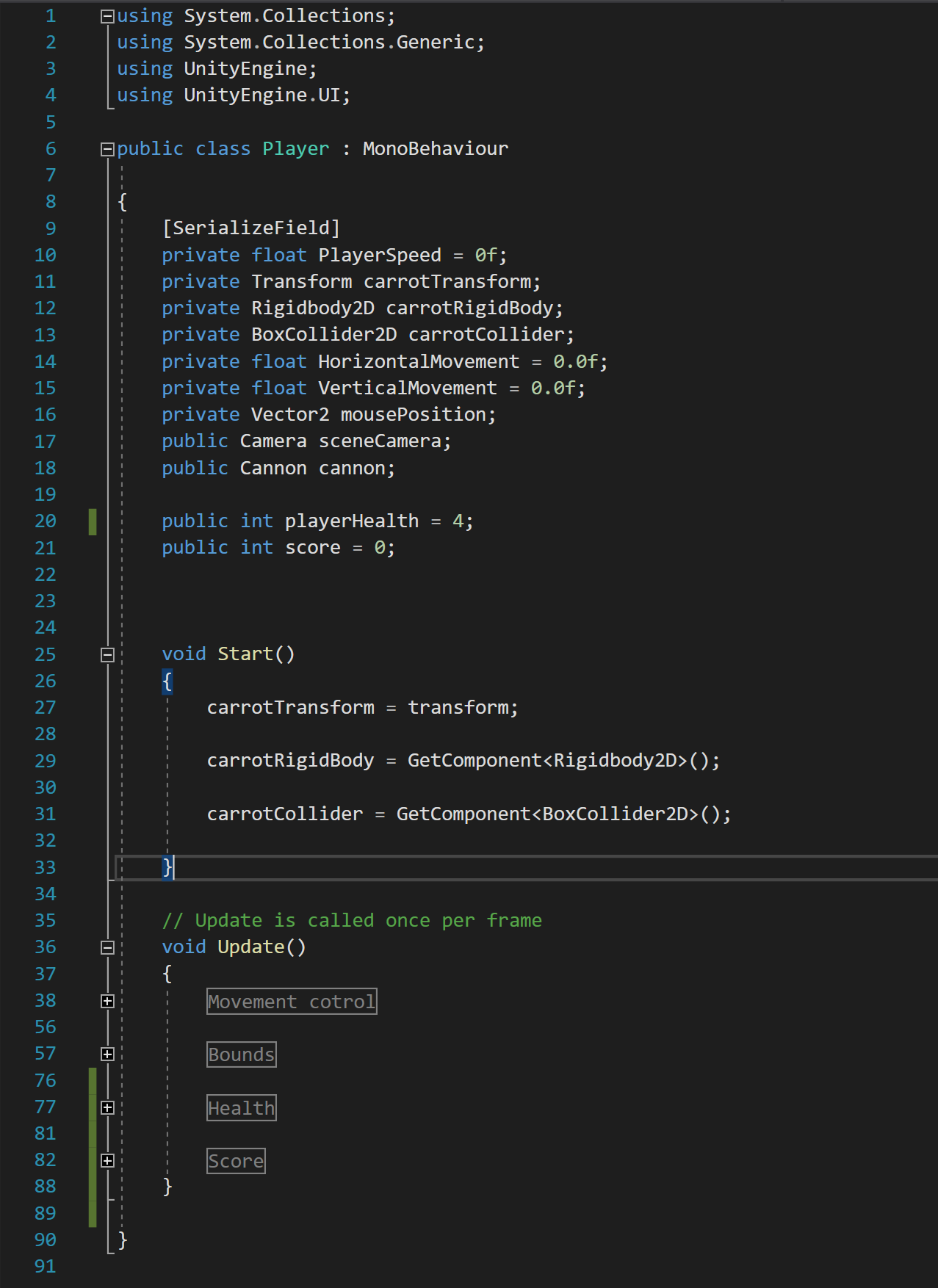Expand the Movement cotrol region

107,1001
